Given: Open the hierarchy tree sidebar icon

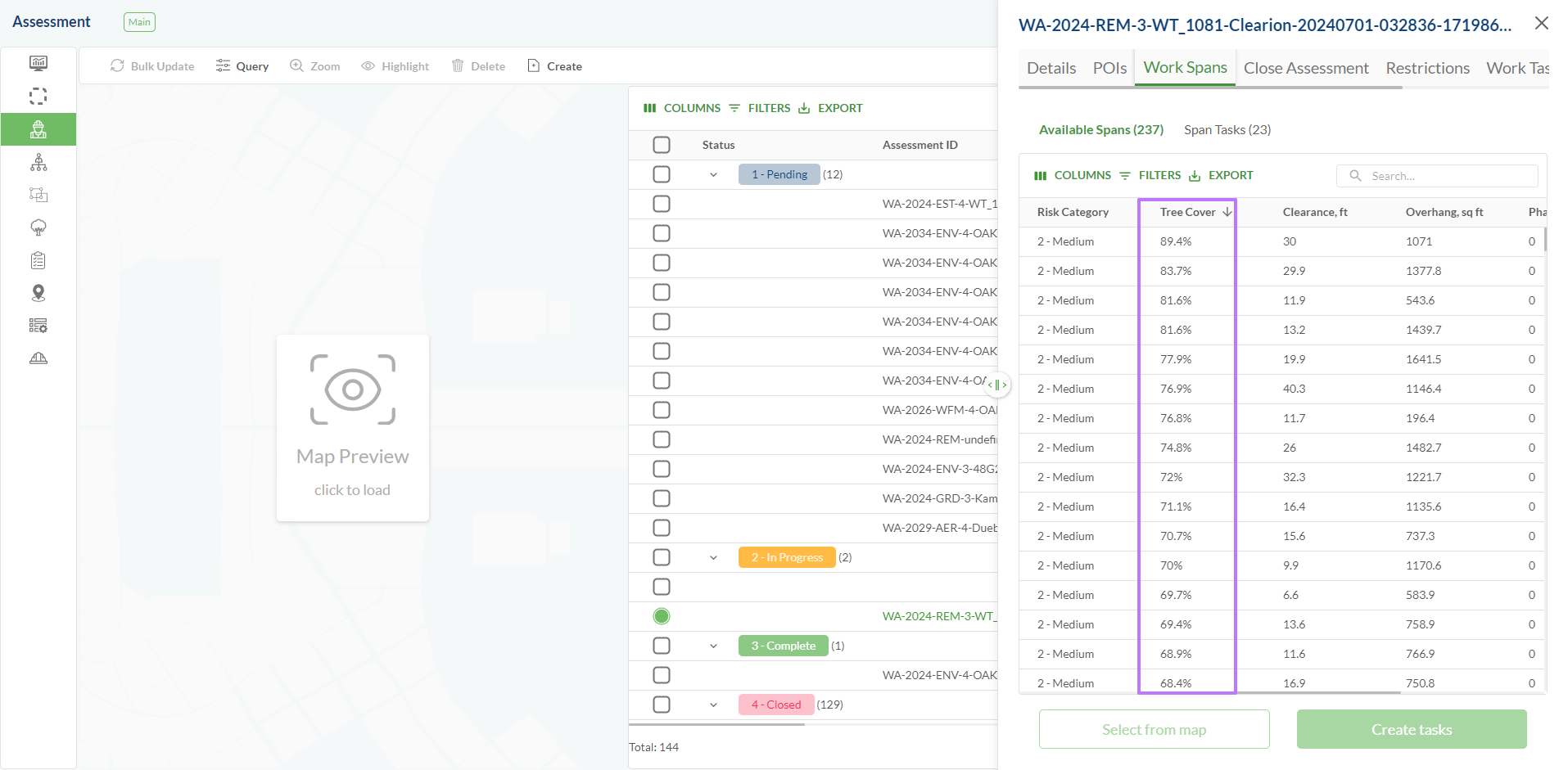Looking at the screenshot, I should point(38,162).
